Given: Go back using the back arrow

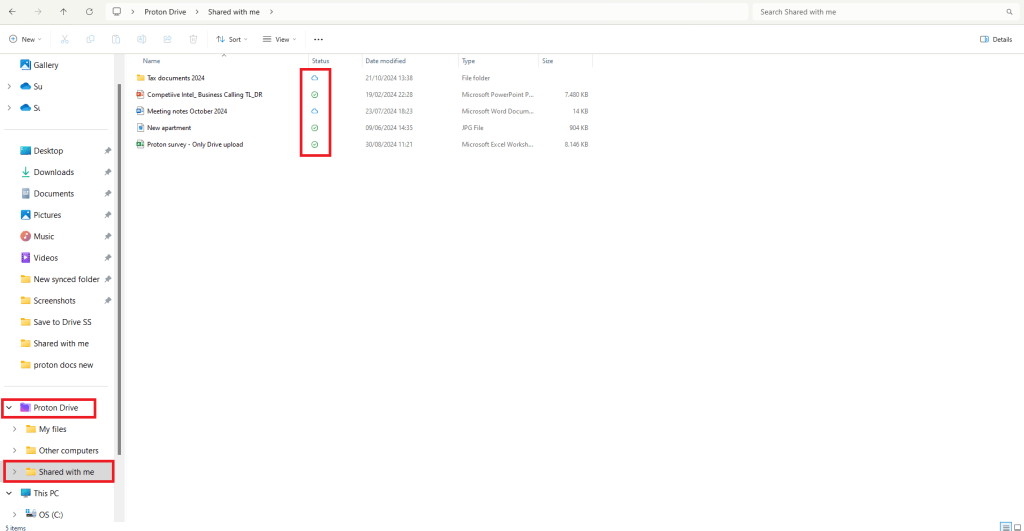Looking at the screenshot, I should (12, 12).
